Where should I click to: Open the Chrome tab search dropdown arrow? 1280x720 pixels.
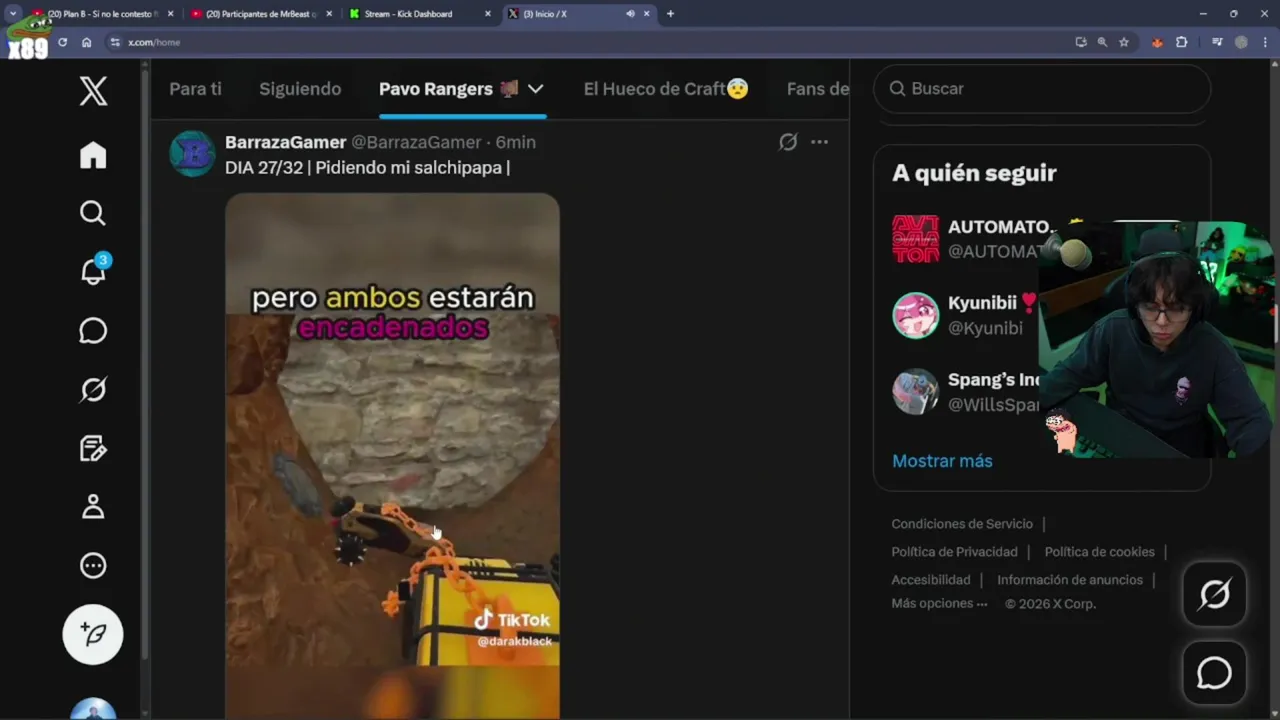[x=13, y=14]
